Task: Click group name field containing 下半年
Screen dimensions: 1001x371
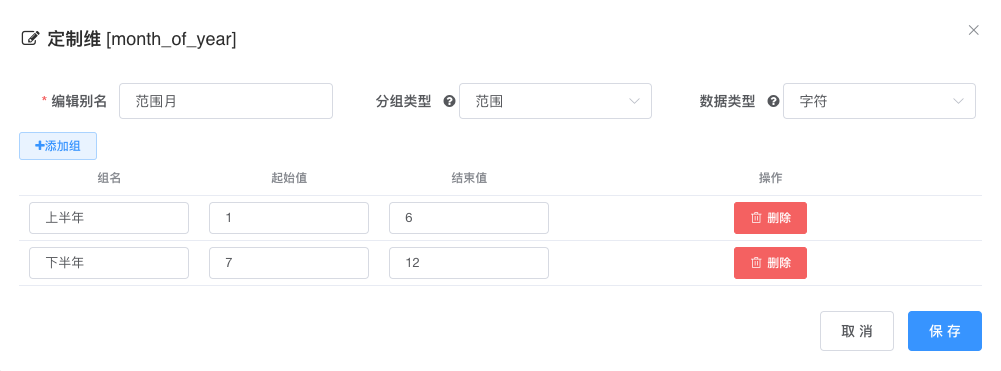Action: (109, 262)
